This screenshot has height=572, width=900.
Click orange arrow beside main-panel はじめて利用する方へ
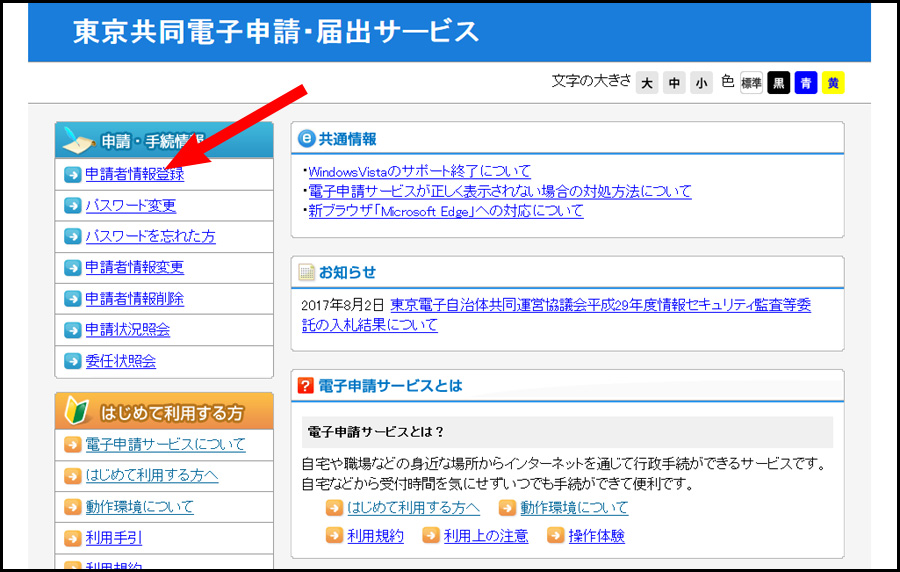[334, 507]
